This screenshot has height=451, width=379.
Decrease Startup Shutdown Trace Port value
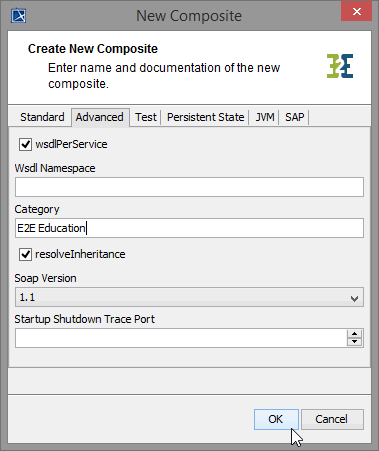[354, 342]
